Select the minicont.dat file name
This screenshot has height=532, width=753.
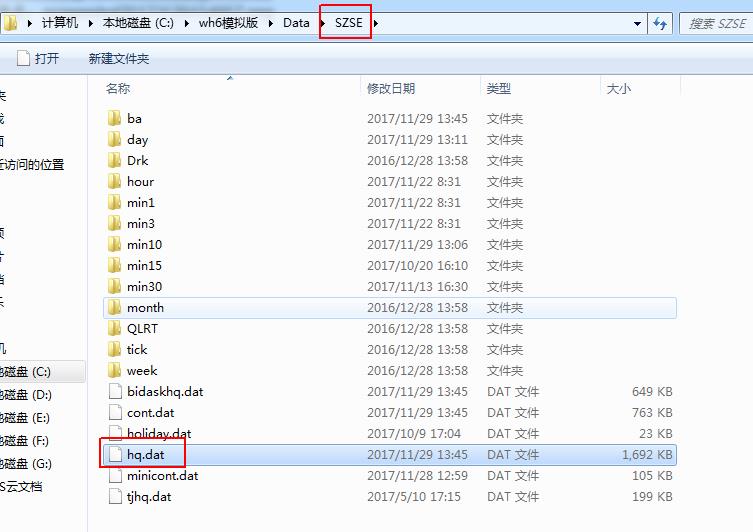pyautogui.click(x=162, y=476)
